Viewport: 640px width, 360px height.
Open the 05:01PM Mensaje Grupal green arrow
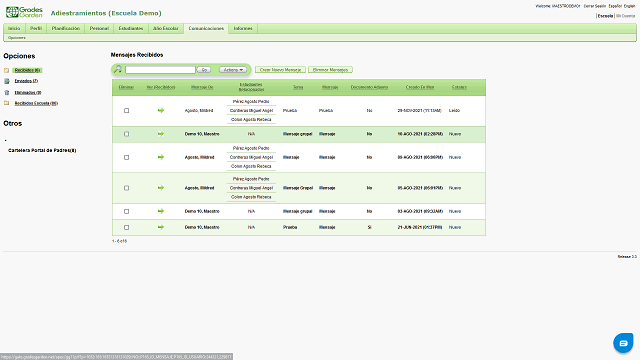[x=161, y=188]
